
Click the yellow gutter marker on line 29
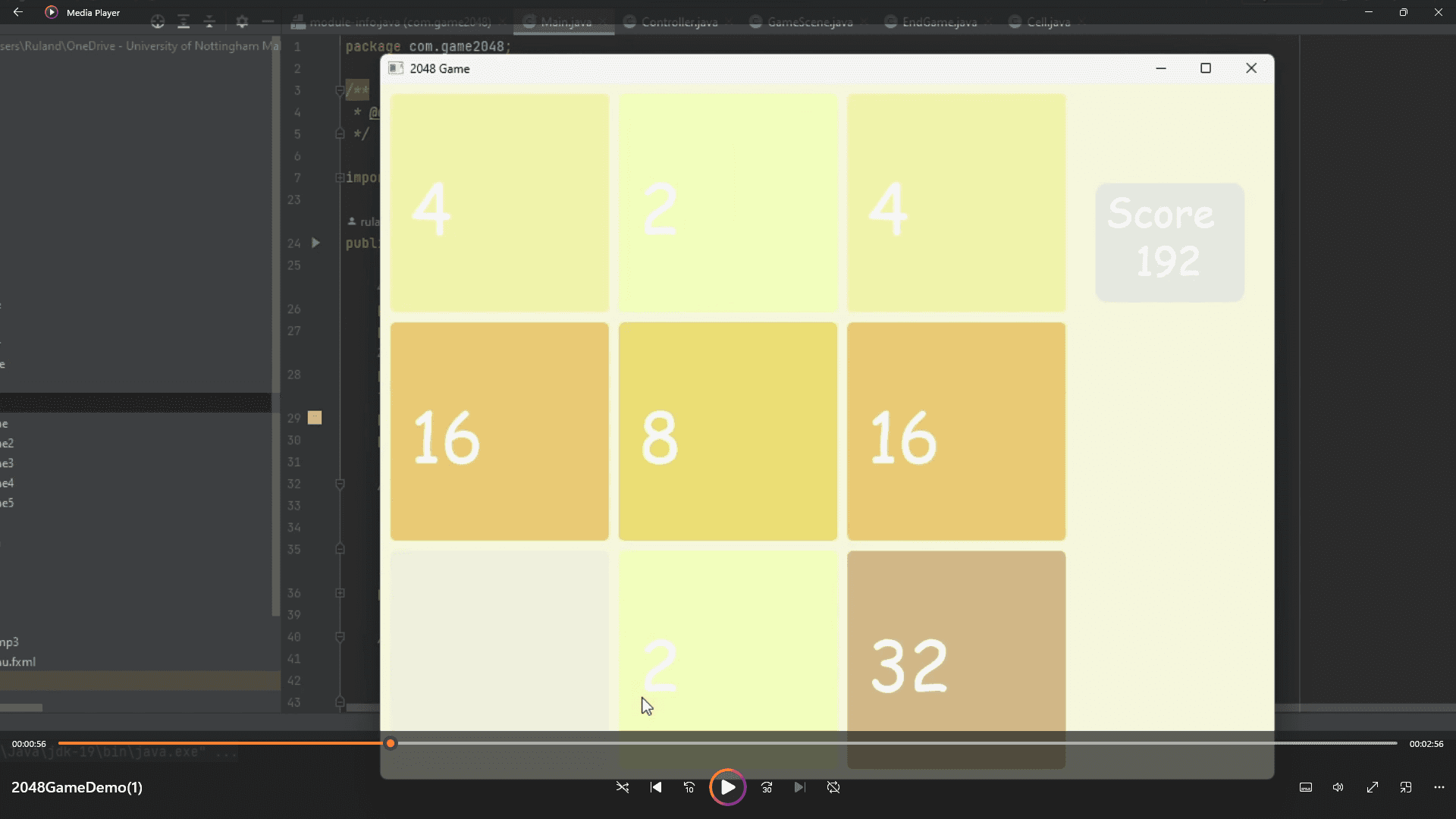click(315, 418)
